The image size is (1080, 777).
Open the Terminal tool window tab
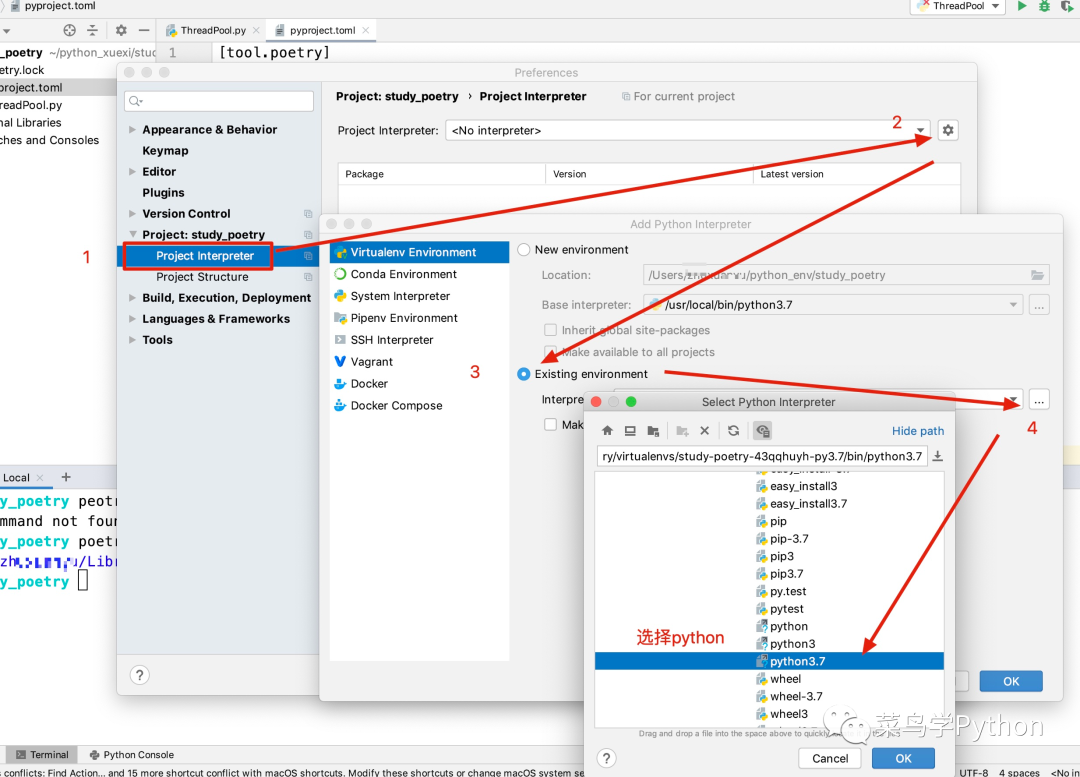tap(41, 754)
